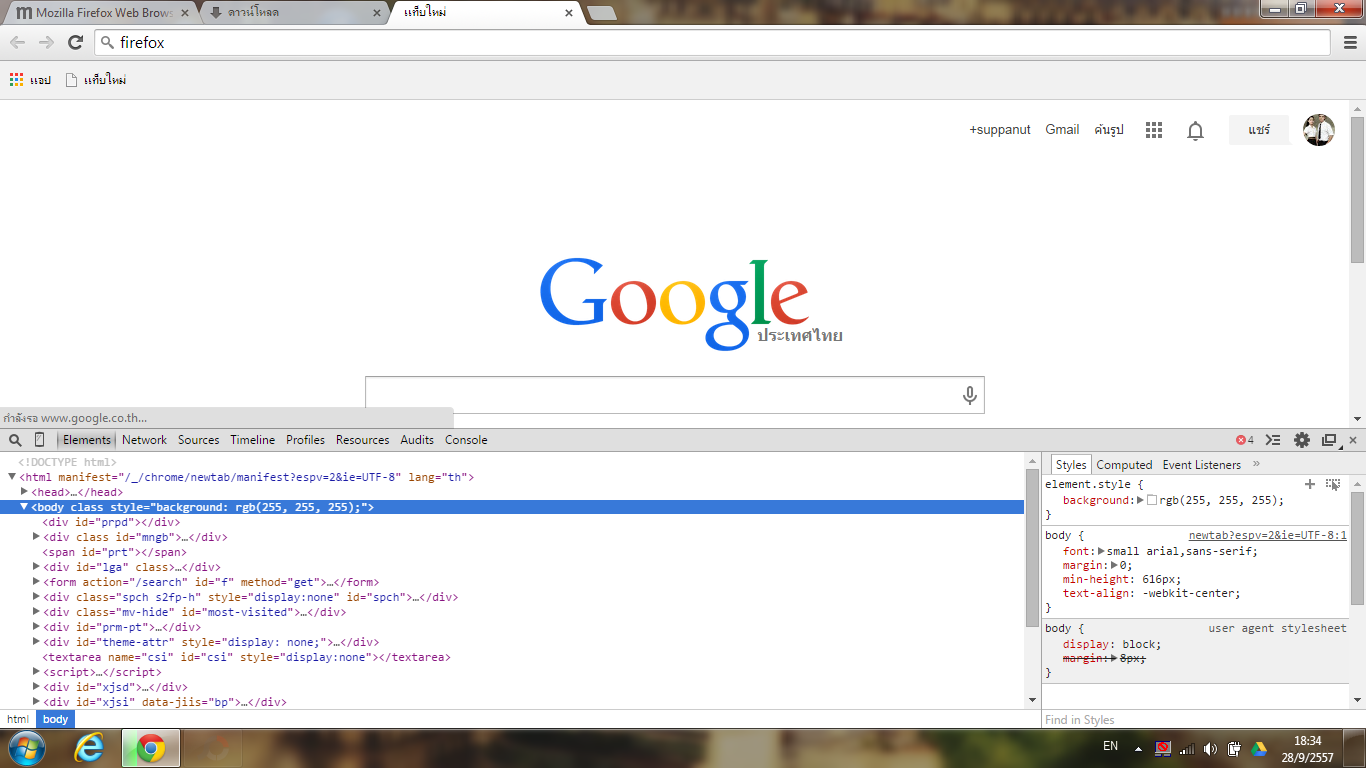Click the background color swatch in element.style

pos(1152,500)
